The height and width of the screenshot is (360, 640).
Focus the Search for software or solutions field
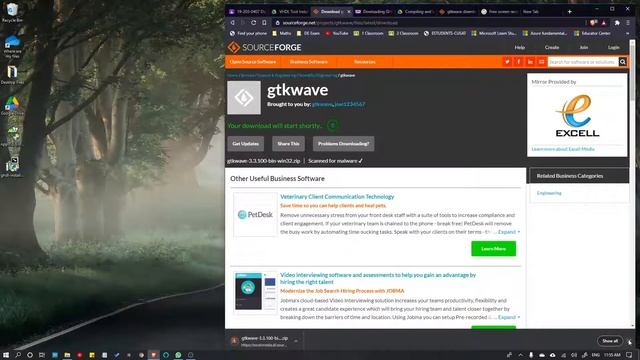582,62
